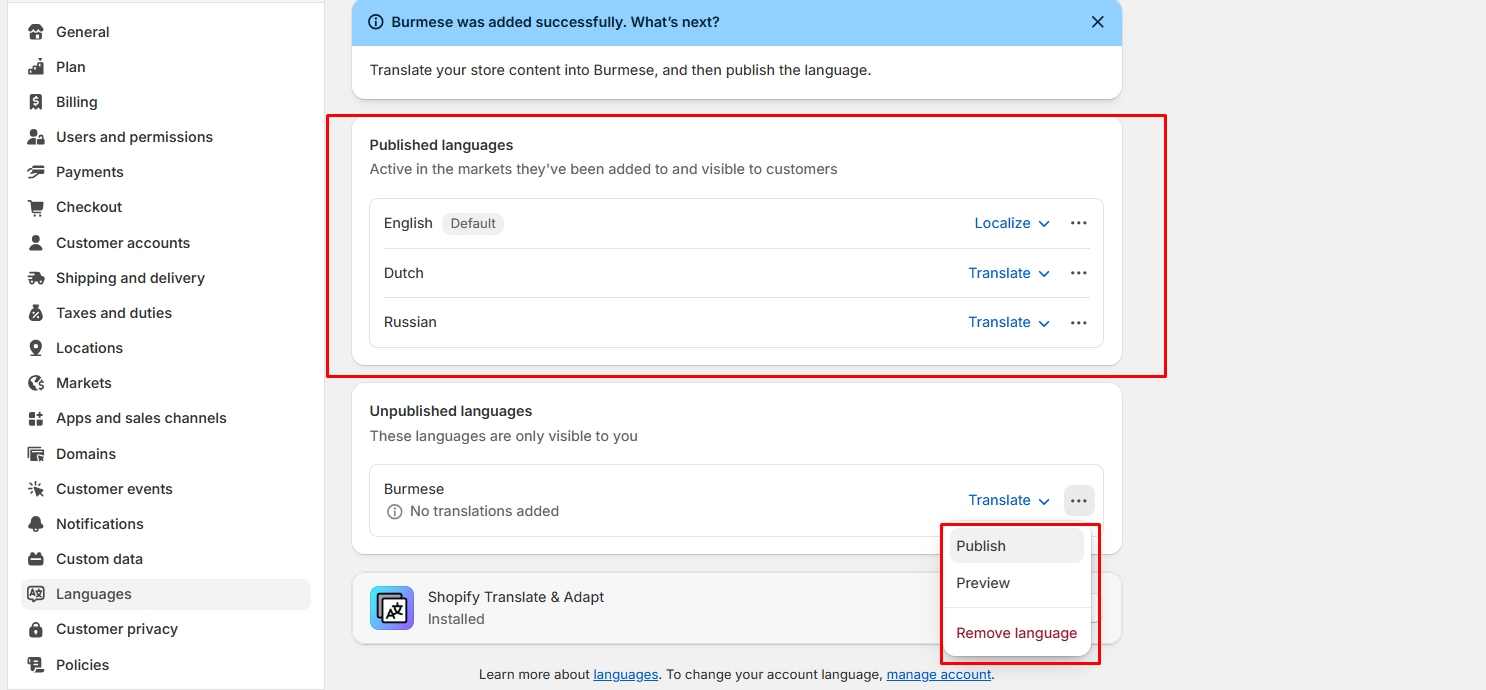Click the Customer privacy lock icon

(x=36, y=629)
